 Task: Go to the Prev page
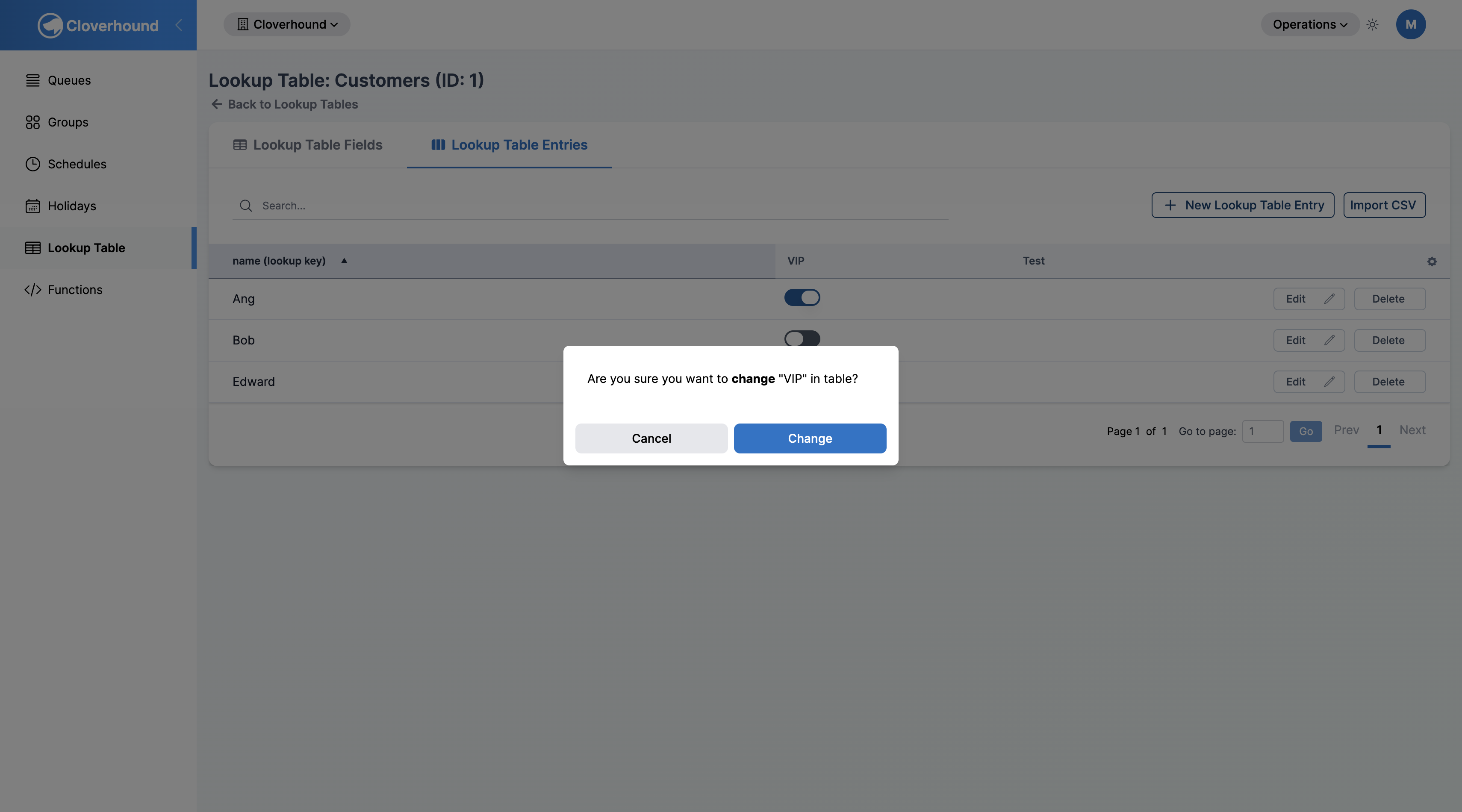(x=1346, y=430)
